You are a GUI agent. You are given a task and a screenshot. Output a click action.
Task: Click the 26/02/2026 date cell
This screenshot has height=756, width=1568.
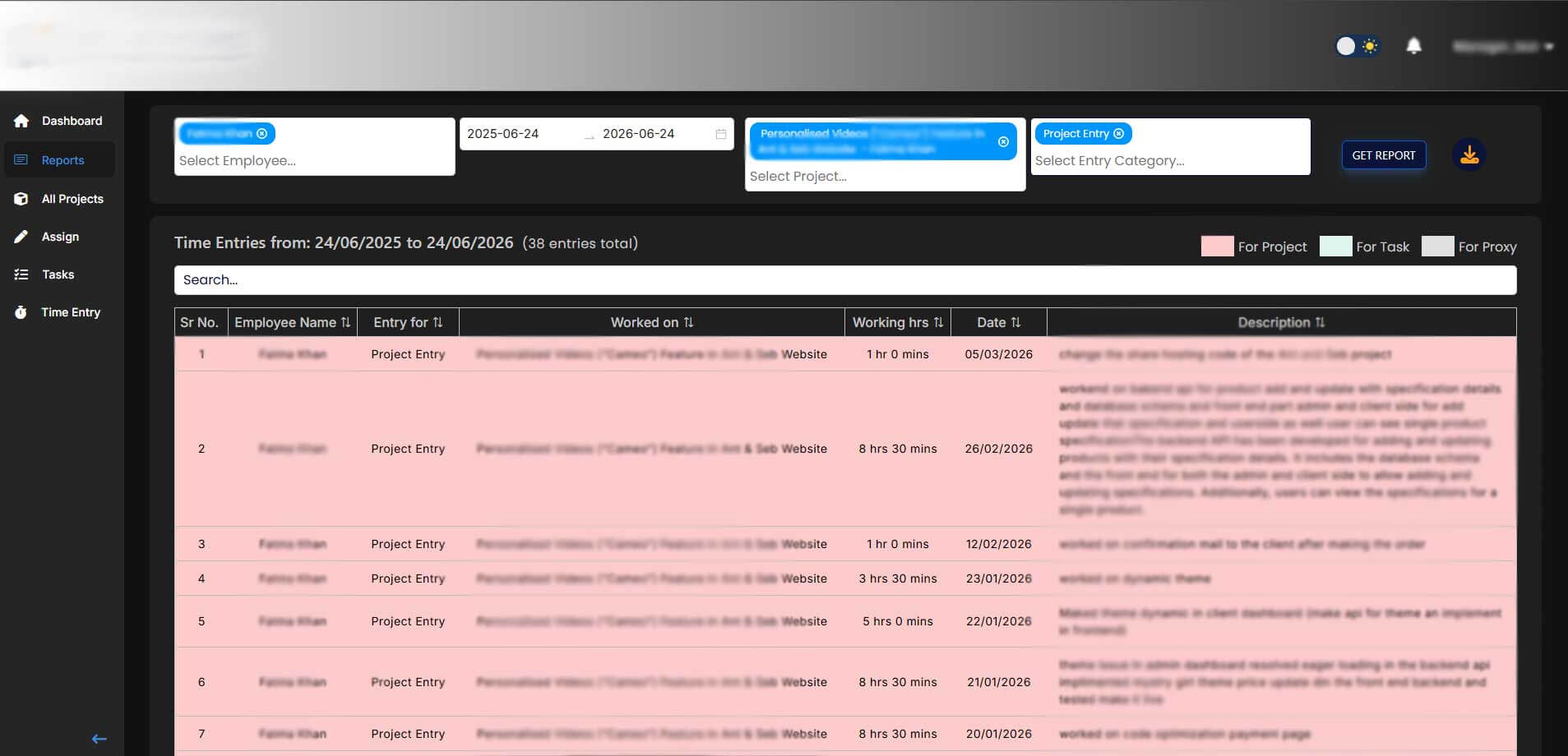pos(999,449)
